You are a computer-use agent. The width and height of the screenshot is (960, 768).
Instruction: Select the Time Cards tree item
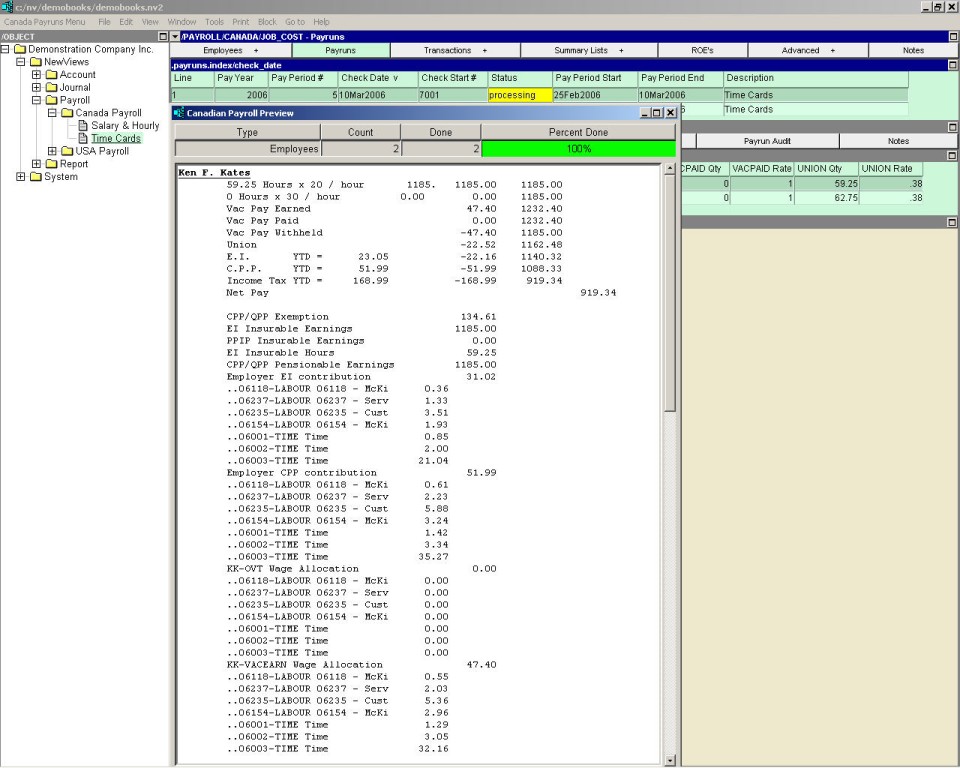click(x=116, y=139)
